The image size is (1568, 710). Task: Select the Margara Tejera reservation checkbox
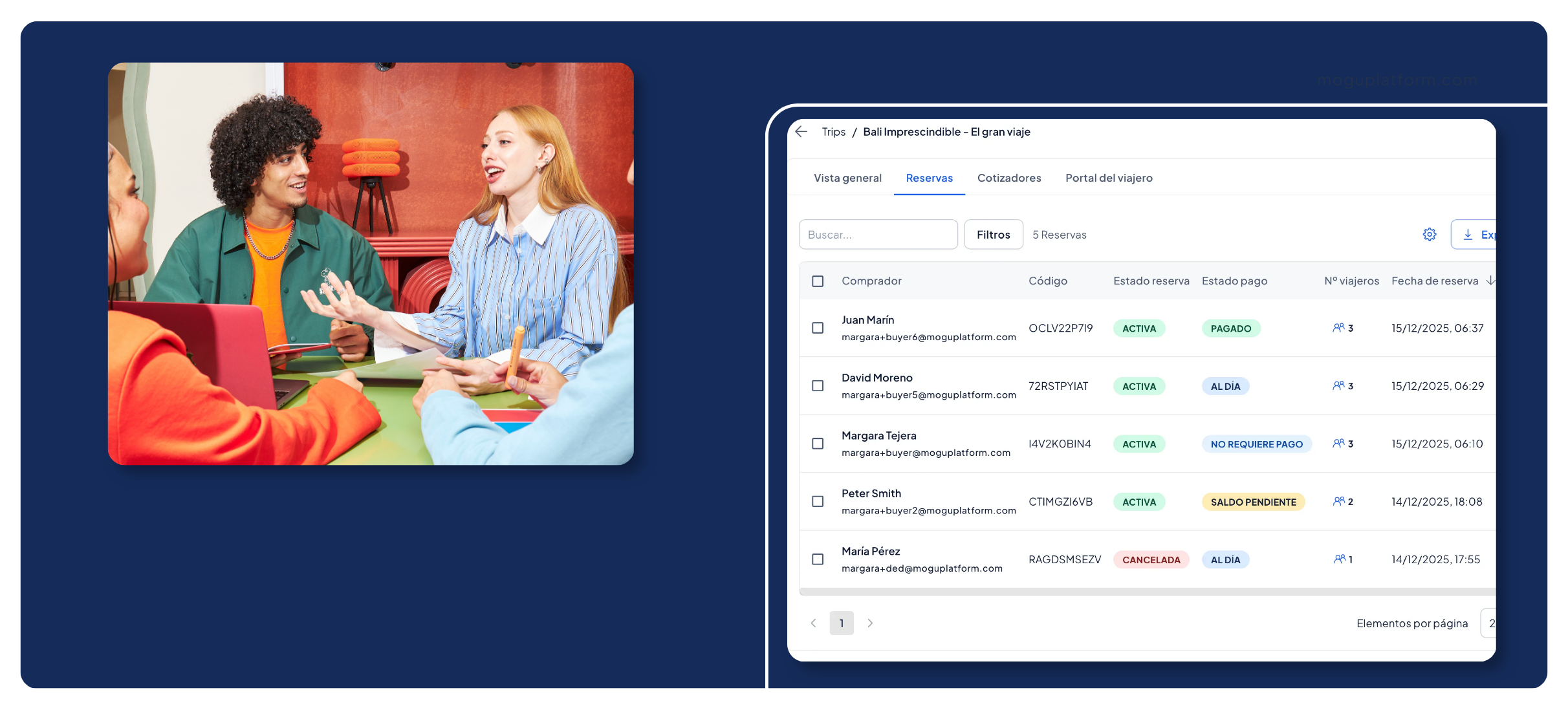(818, 444)
